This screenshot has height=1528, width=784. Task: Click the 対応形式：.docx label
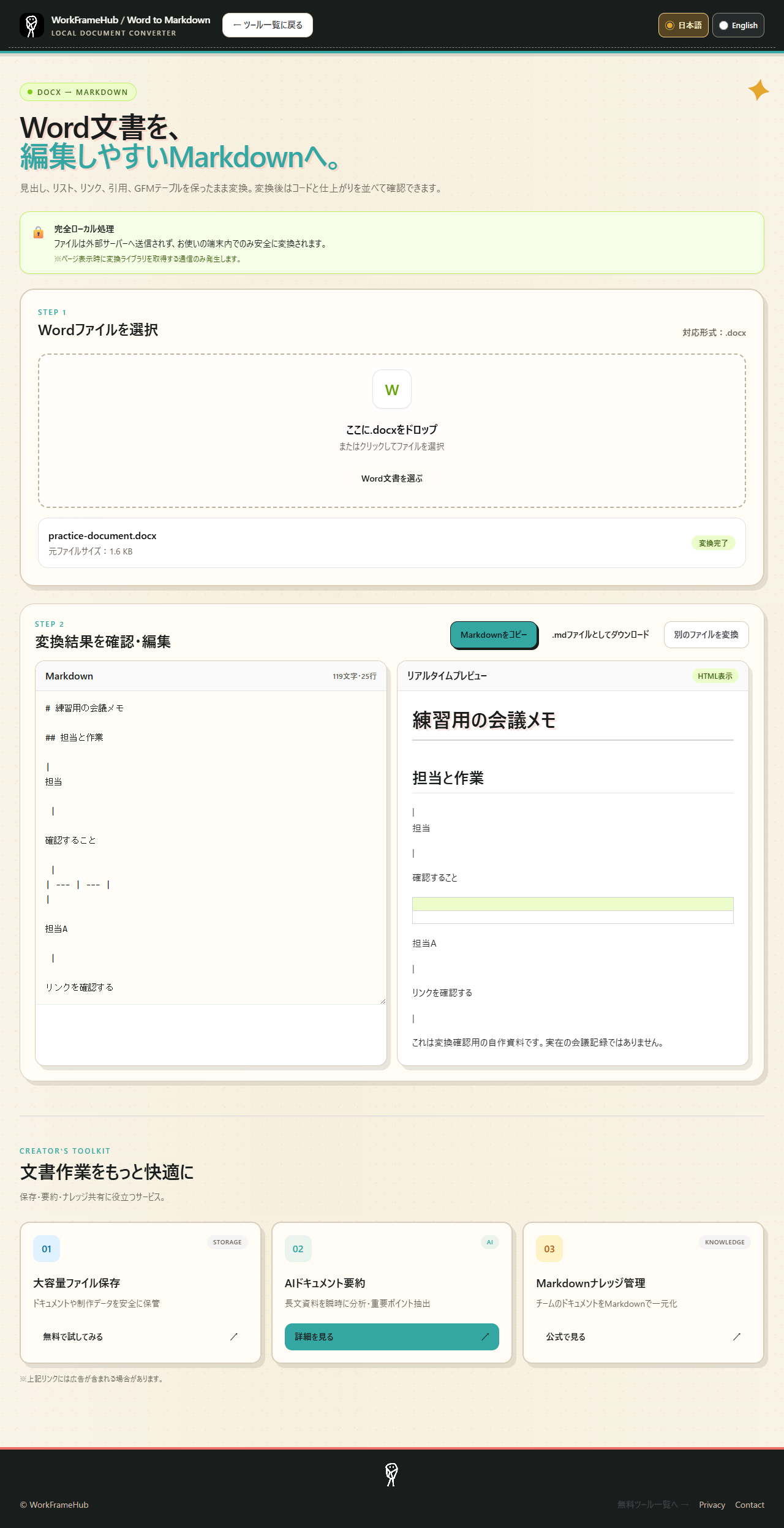714,333
